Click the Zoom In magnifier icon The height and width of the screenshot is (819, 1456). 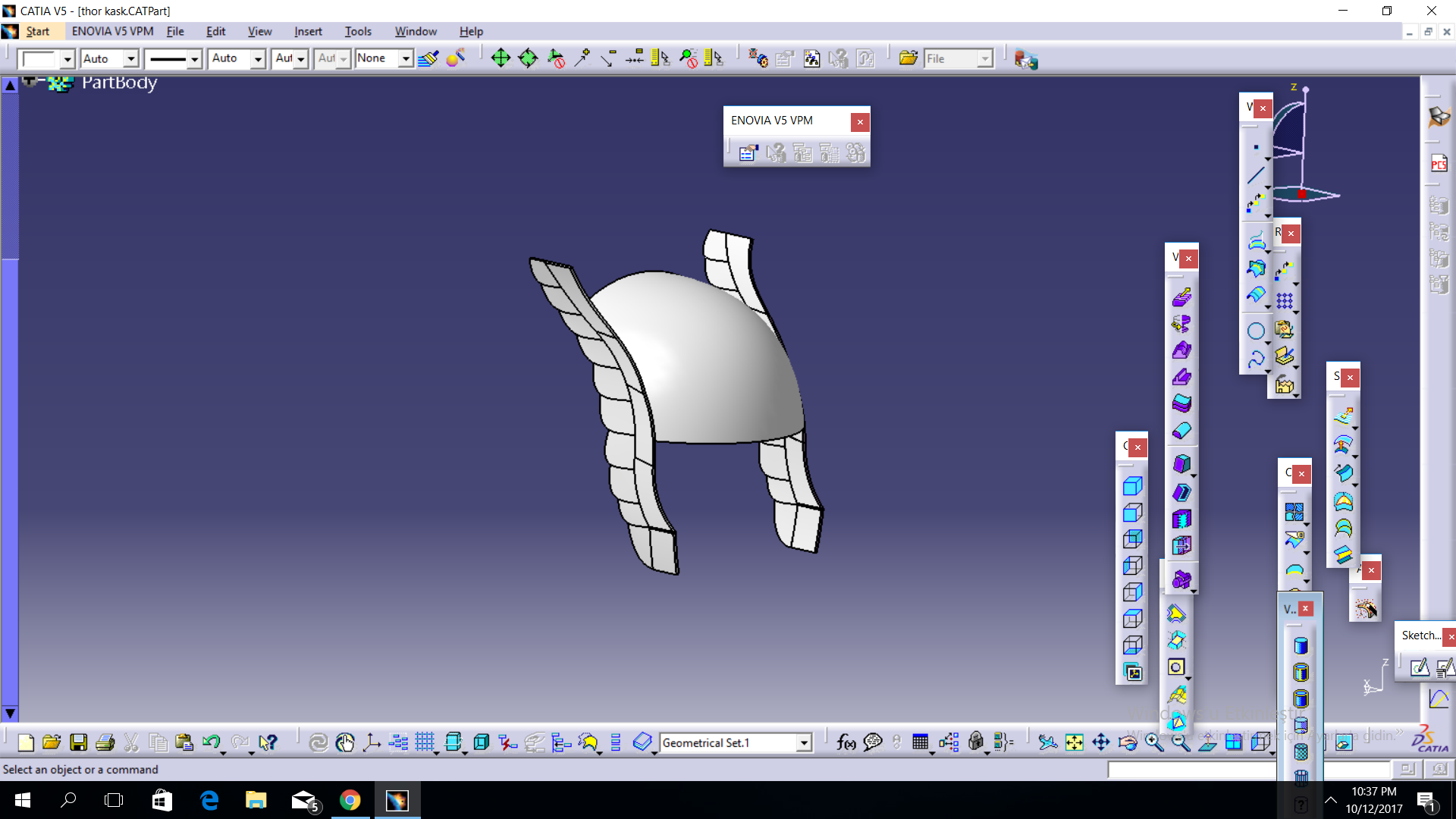(1154, 742)
